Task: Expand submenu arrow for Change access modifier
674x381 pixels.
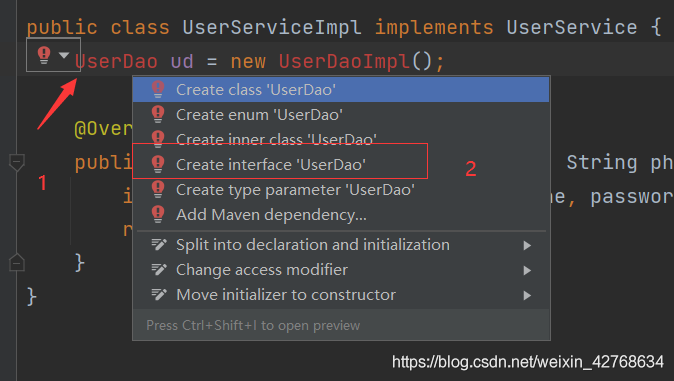Action: (527, 270)
